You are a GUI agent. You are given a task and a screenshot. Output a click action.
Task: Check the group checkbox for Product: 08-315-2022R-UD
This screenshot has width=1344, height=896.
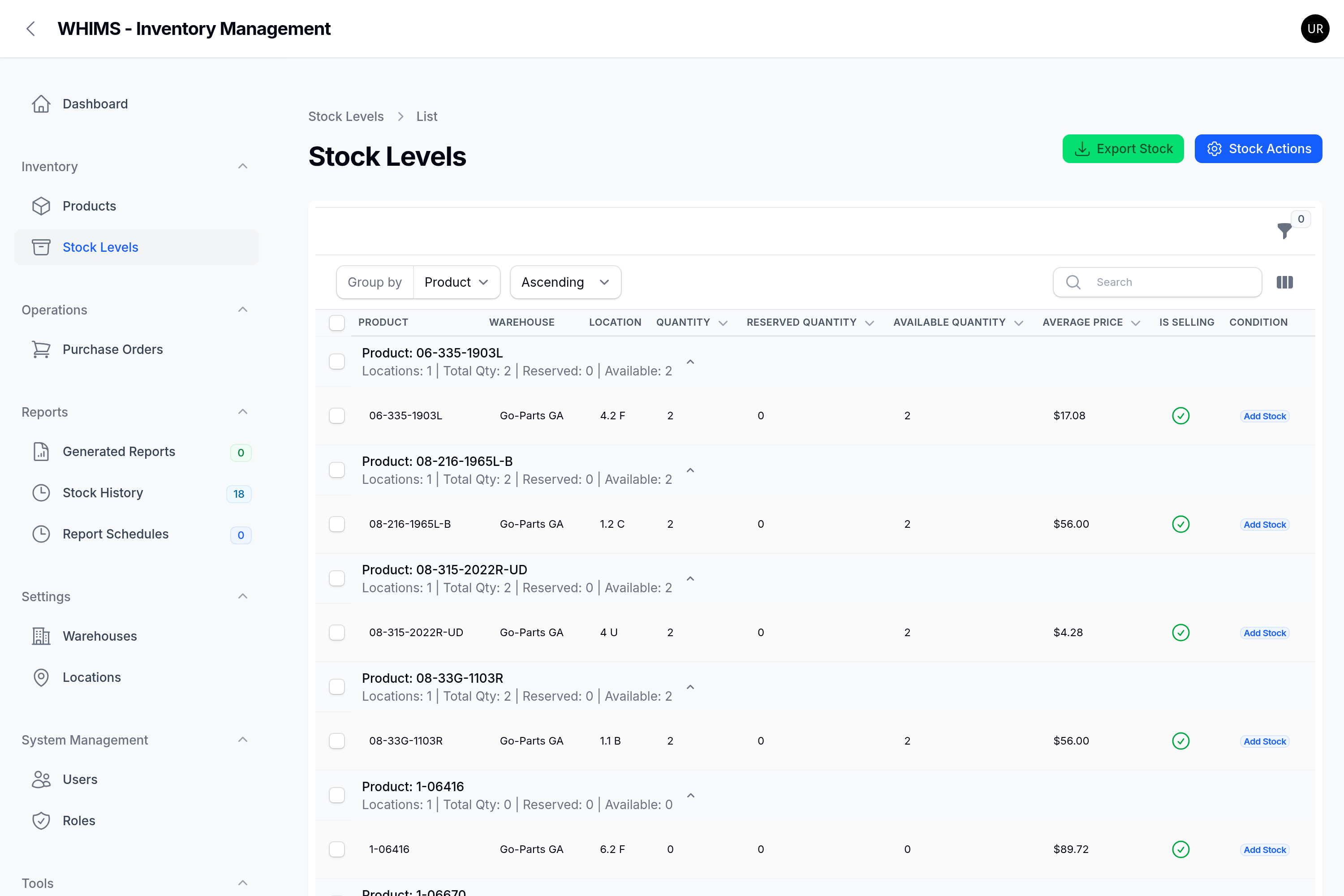pos(337,579)
